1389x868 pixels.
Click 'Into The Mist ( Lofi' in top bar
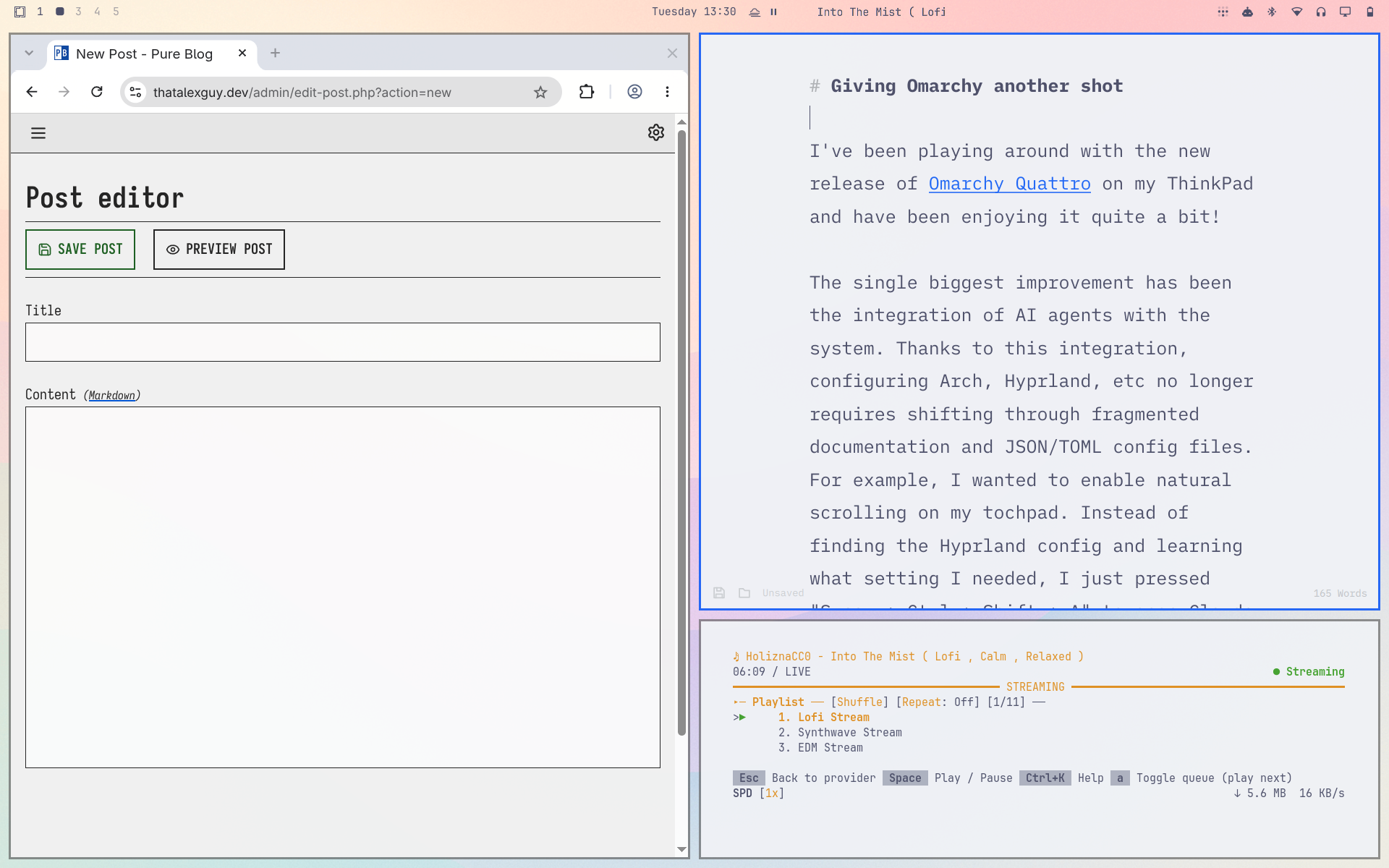881,12
